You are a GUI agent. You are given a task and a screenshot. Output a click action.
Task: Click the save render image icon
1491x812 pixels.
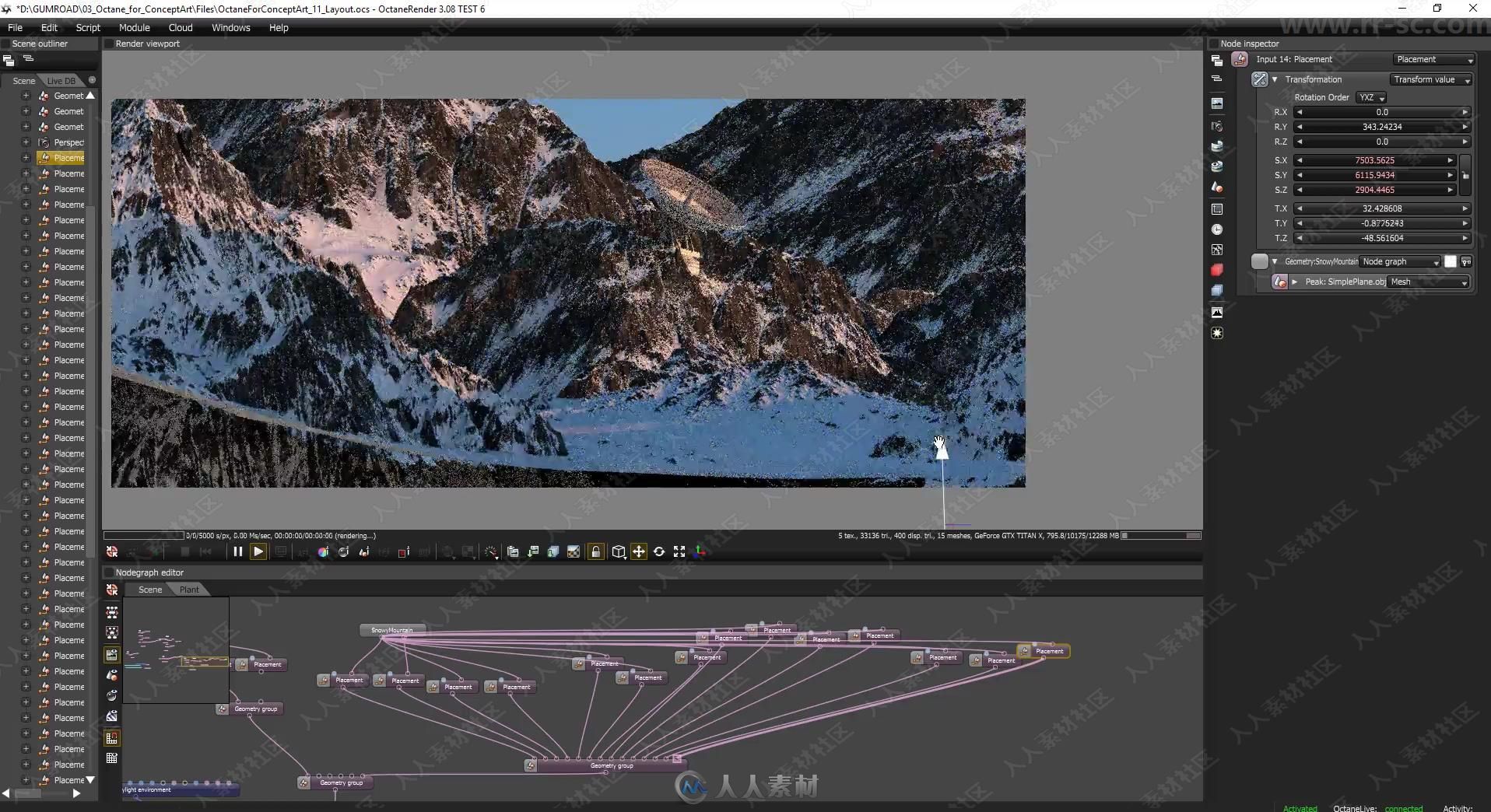pyautogui.click(x=533, y=551)
